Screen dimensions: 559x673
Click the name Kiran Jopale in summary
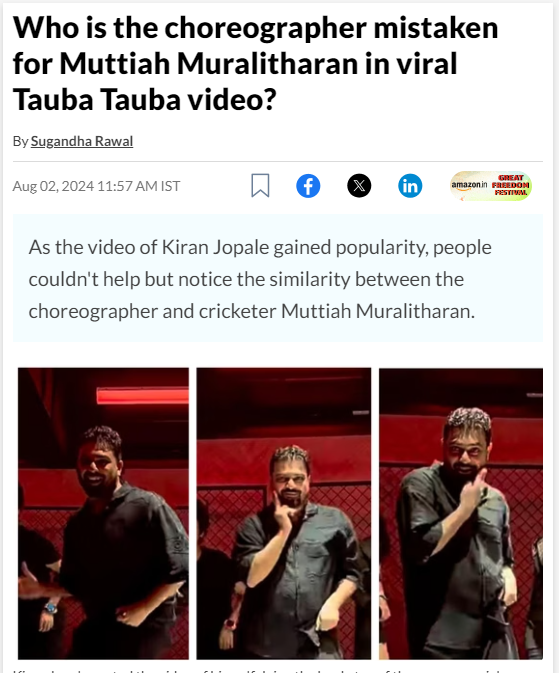tap(215, 247)
